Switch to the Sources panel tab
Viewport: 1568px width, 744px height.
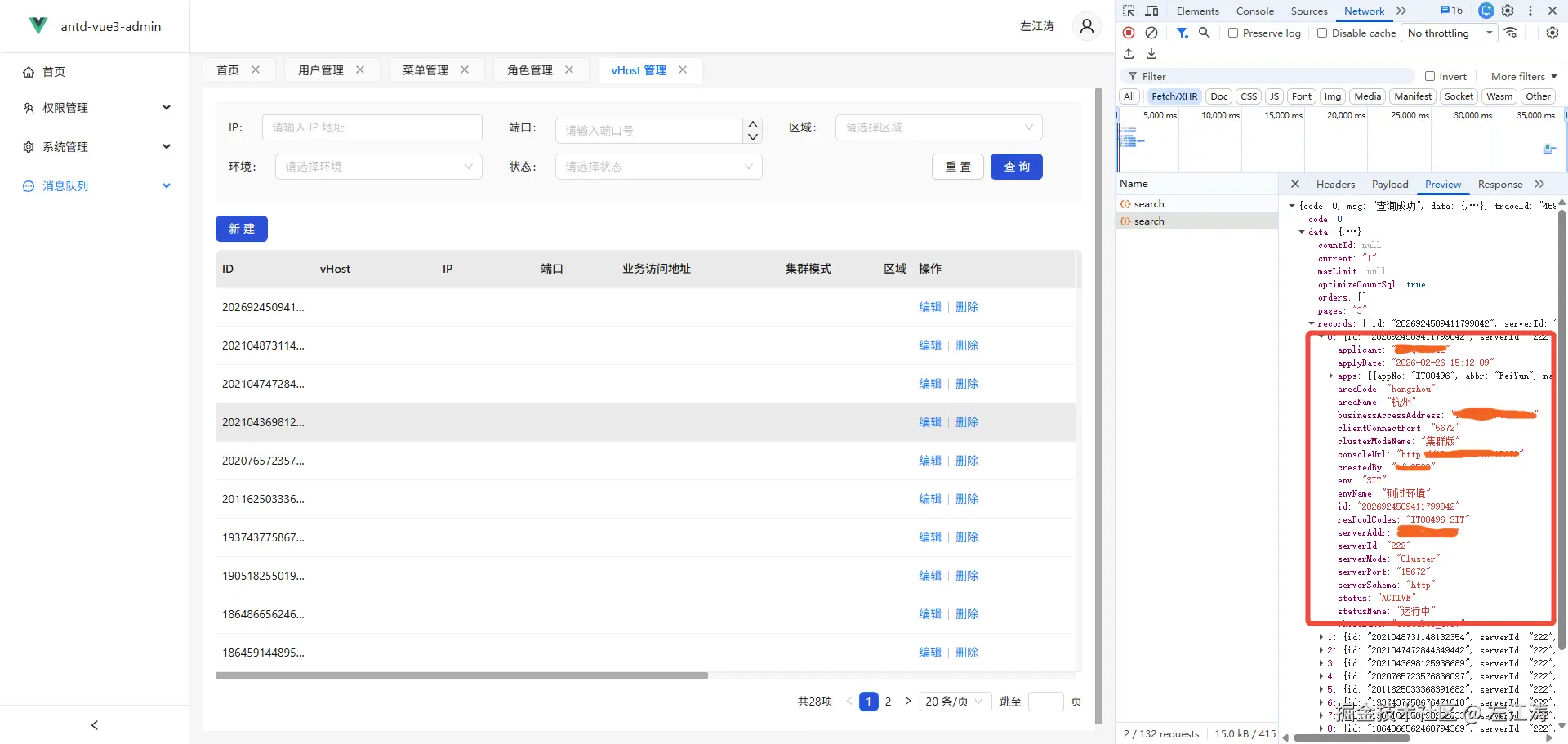[x=1309, y=11]
